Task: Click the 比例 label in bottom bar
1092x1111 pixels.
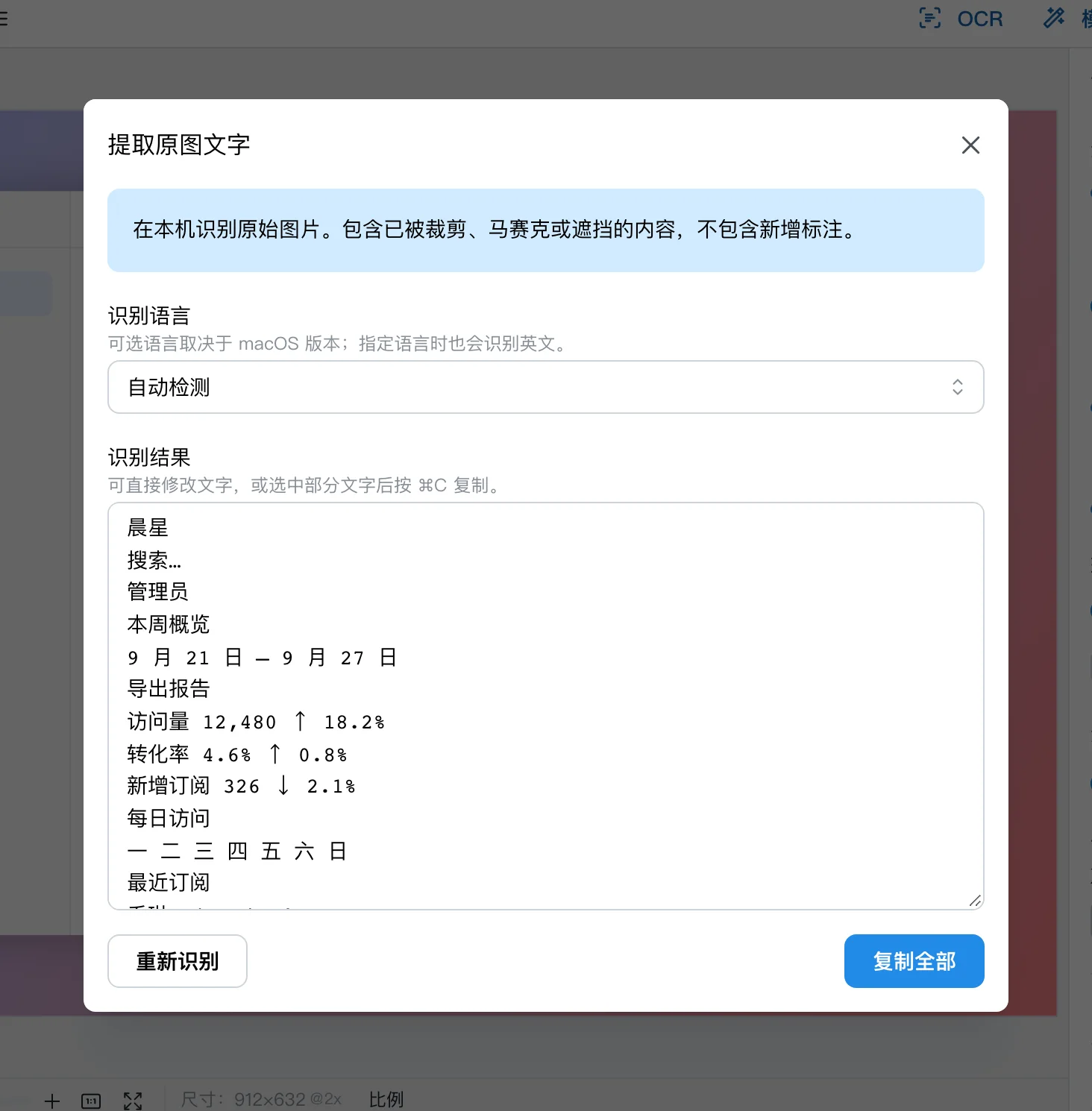Action: click(386, 1100)
